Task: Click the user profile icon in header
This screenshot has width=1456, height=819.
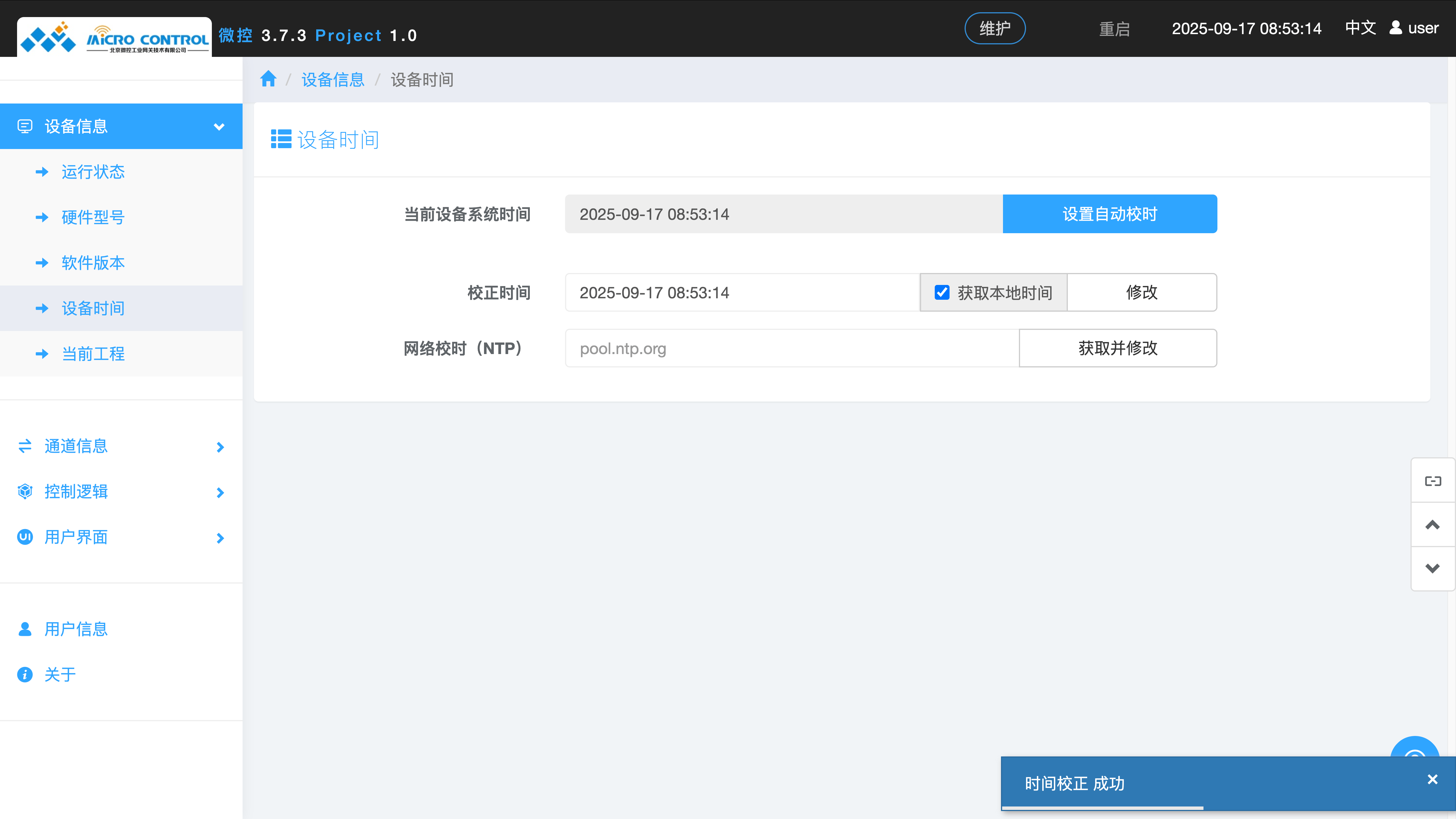Action: click(x=1395, y=28)
